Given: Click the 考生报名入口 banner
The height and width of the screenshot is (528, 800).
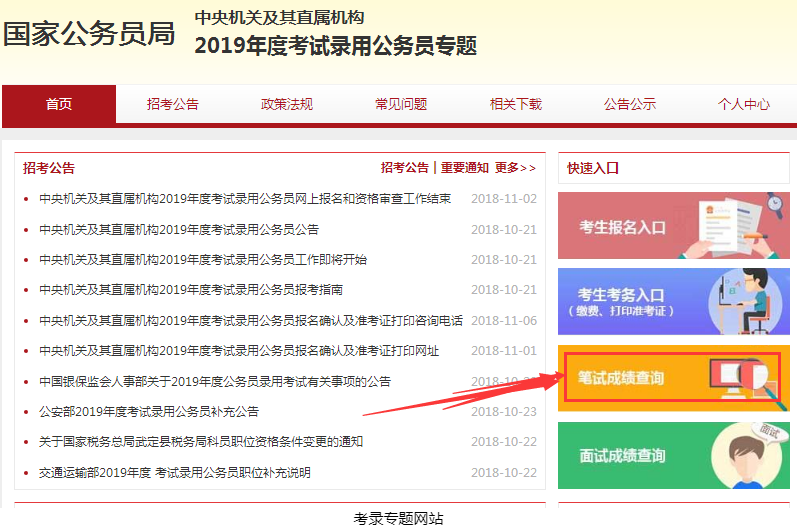Looking at the screenshot, I should click(673, 225).
